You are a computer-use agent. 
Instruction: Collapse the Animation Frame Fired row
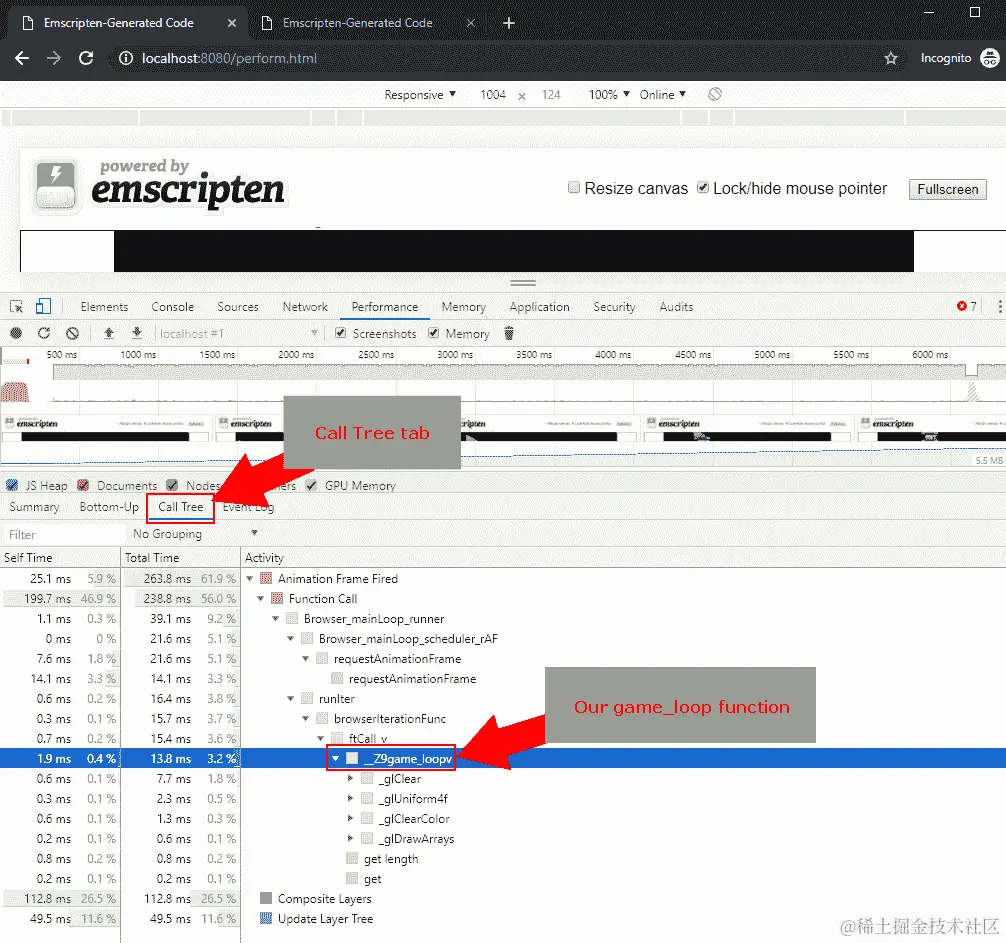250,579
